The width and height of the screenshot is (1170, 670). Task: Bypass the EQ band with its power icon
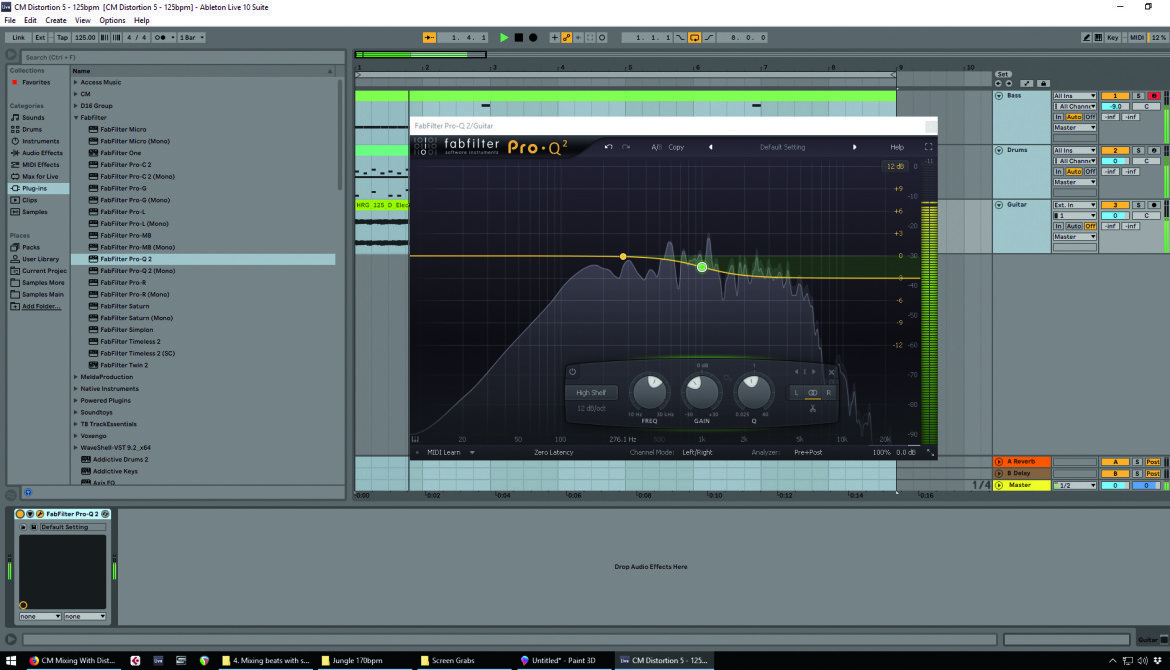click(572, 372)
